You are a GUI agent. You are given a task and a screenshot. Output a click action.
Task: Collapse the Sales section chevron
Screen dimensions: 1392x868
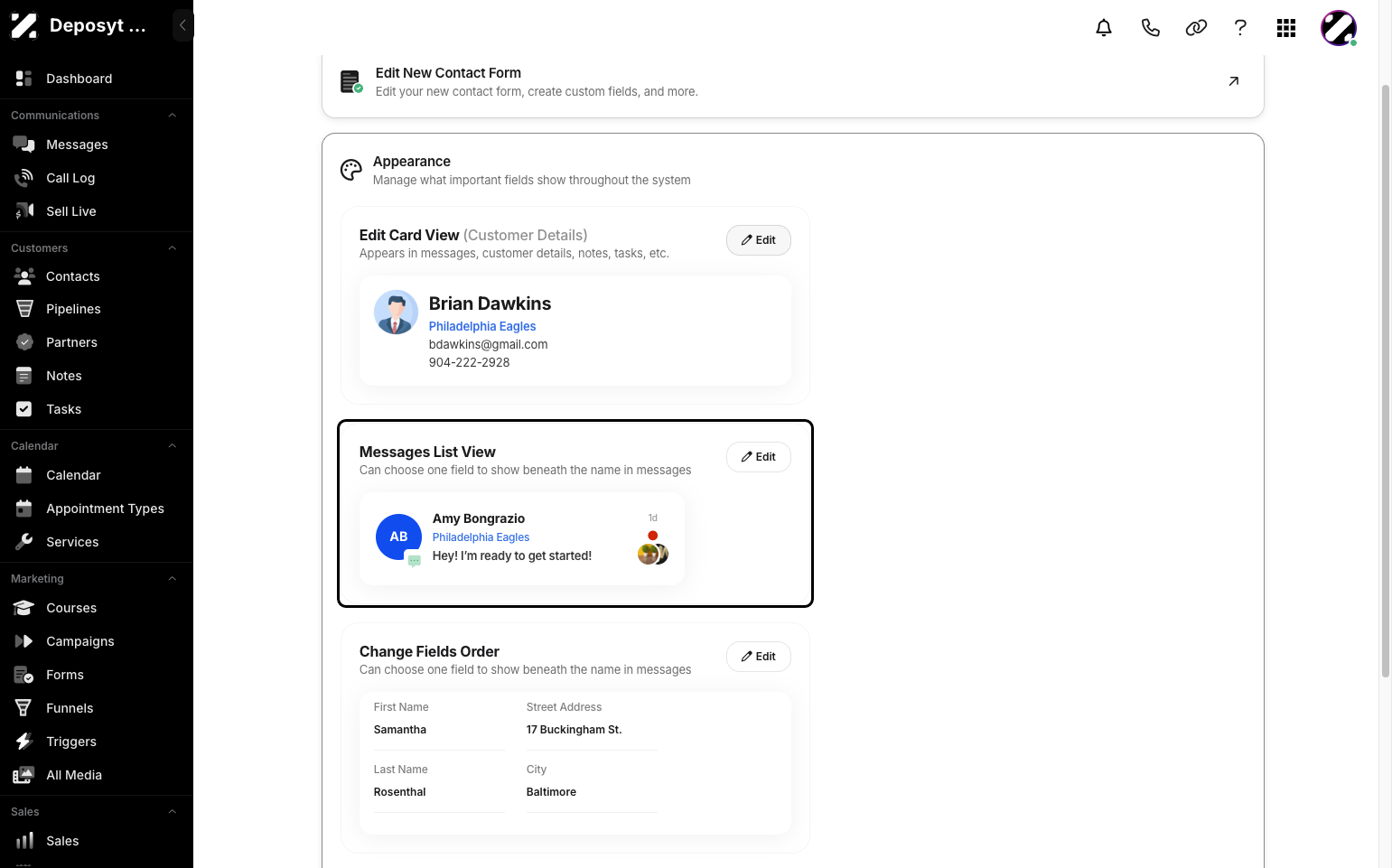pos(172,812)
